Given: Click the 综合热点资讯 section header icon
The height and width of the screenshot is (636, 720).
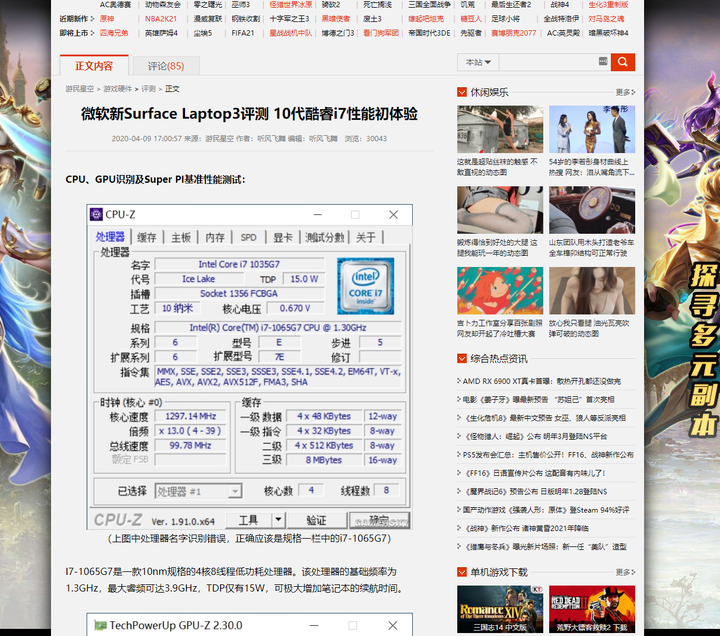Looking at the screenshot, I should coord(462,359).
